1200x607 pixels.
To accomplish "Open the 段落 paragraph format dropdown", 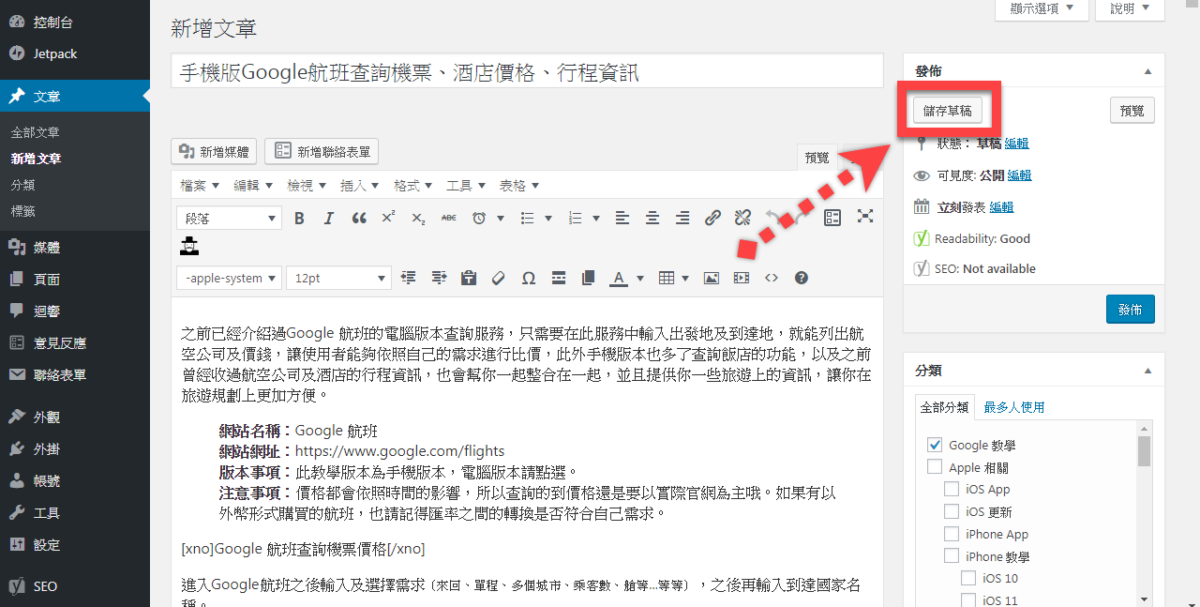I will 229,217.
